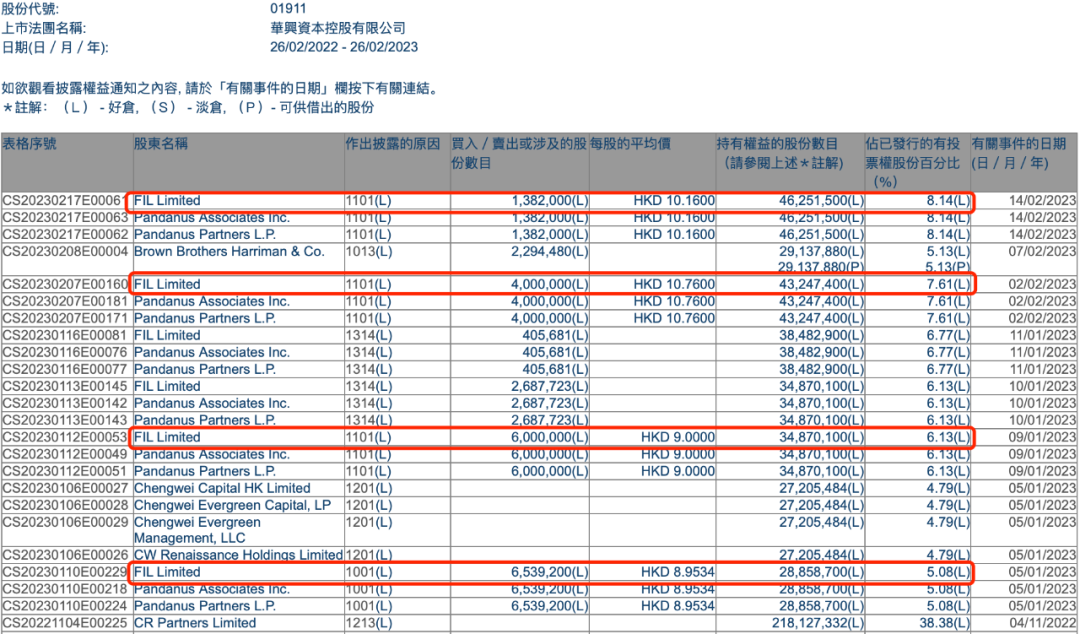Click 6.77(L) in row CS20230116E00081

click(x=948, y=335)
